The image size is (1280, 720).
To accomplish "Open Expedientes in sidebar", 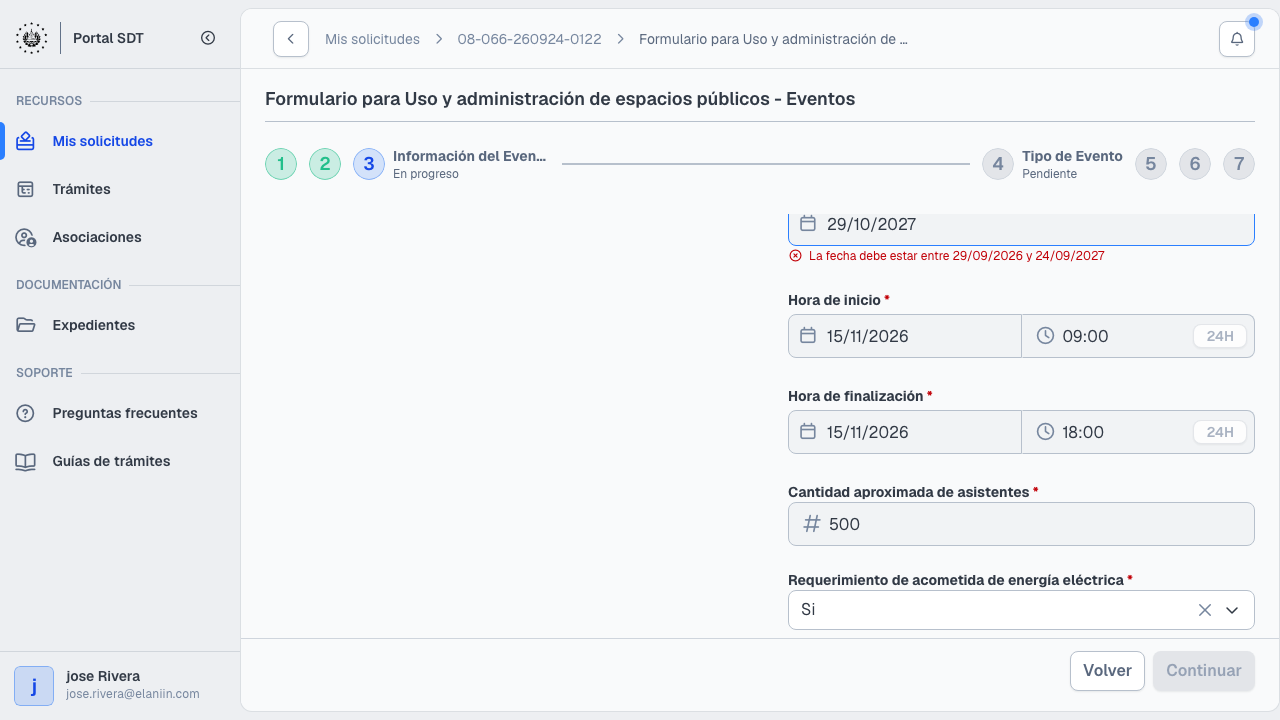I will click(120, 325).
